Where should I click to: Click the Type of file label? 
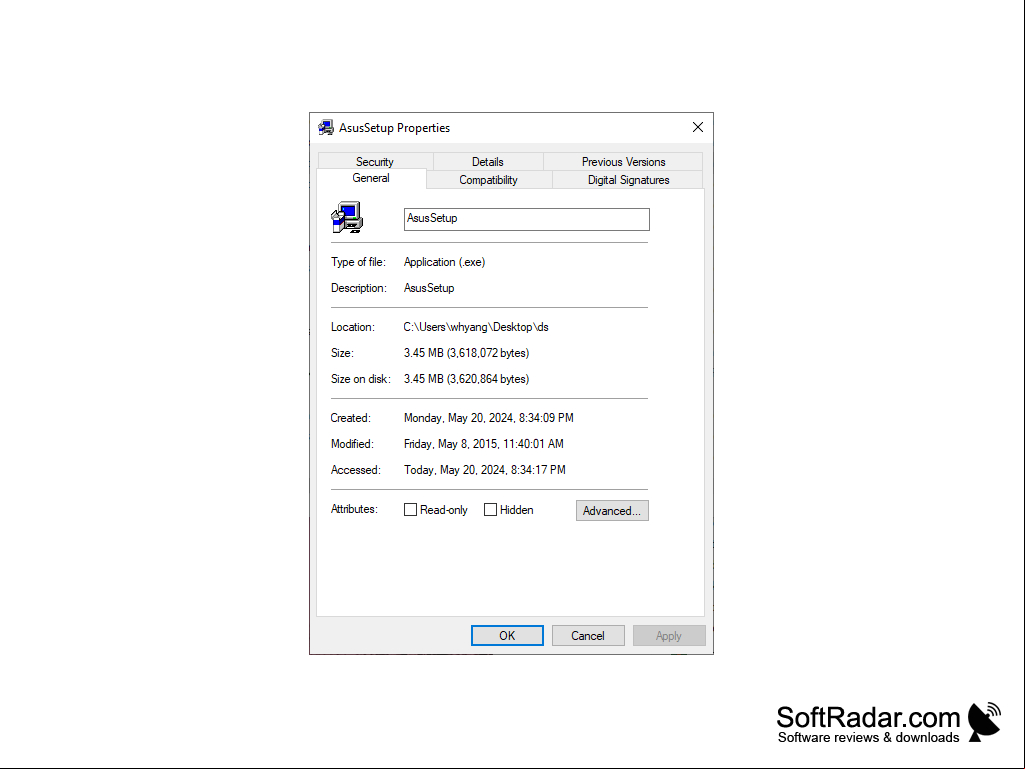pos(358,262)
